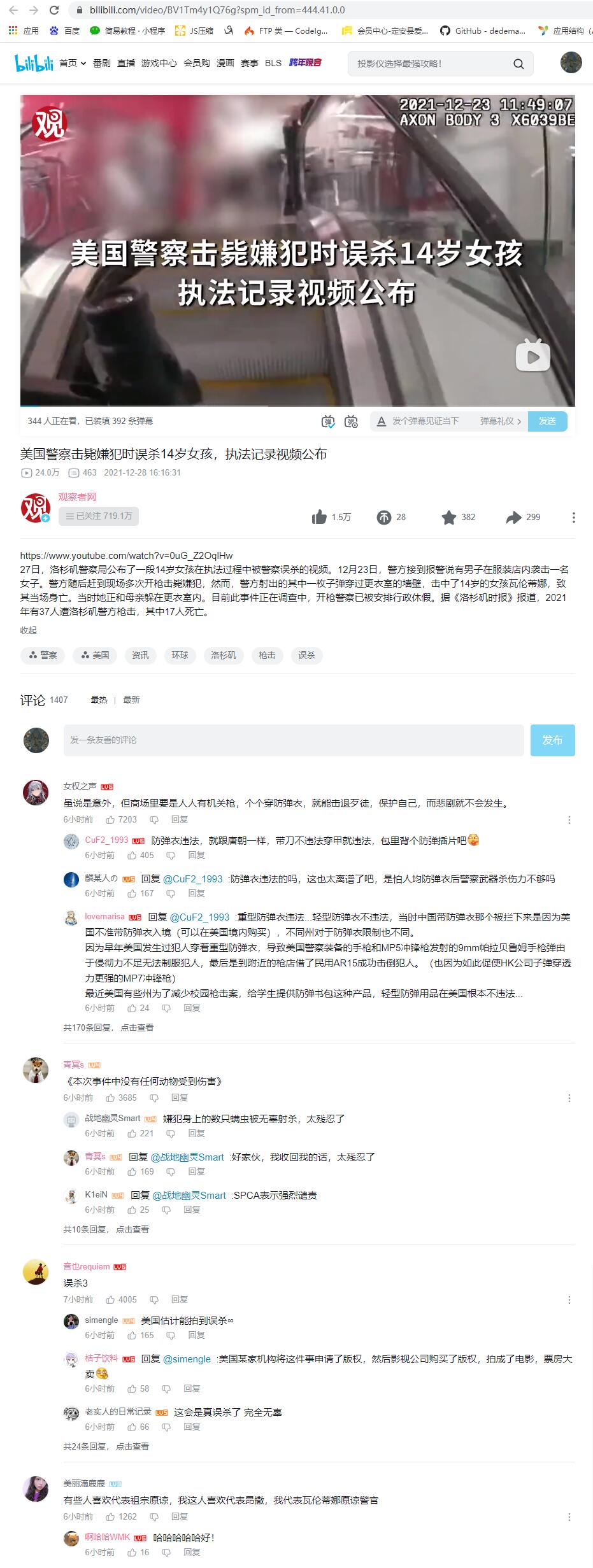The height and width of the screenshot is (1568, 593).
Task: Toggle the danmaku display switch
Action: coord(327,421)
